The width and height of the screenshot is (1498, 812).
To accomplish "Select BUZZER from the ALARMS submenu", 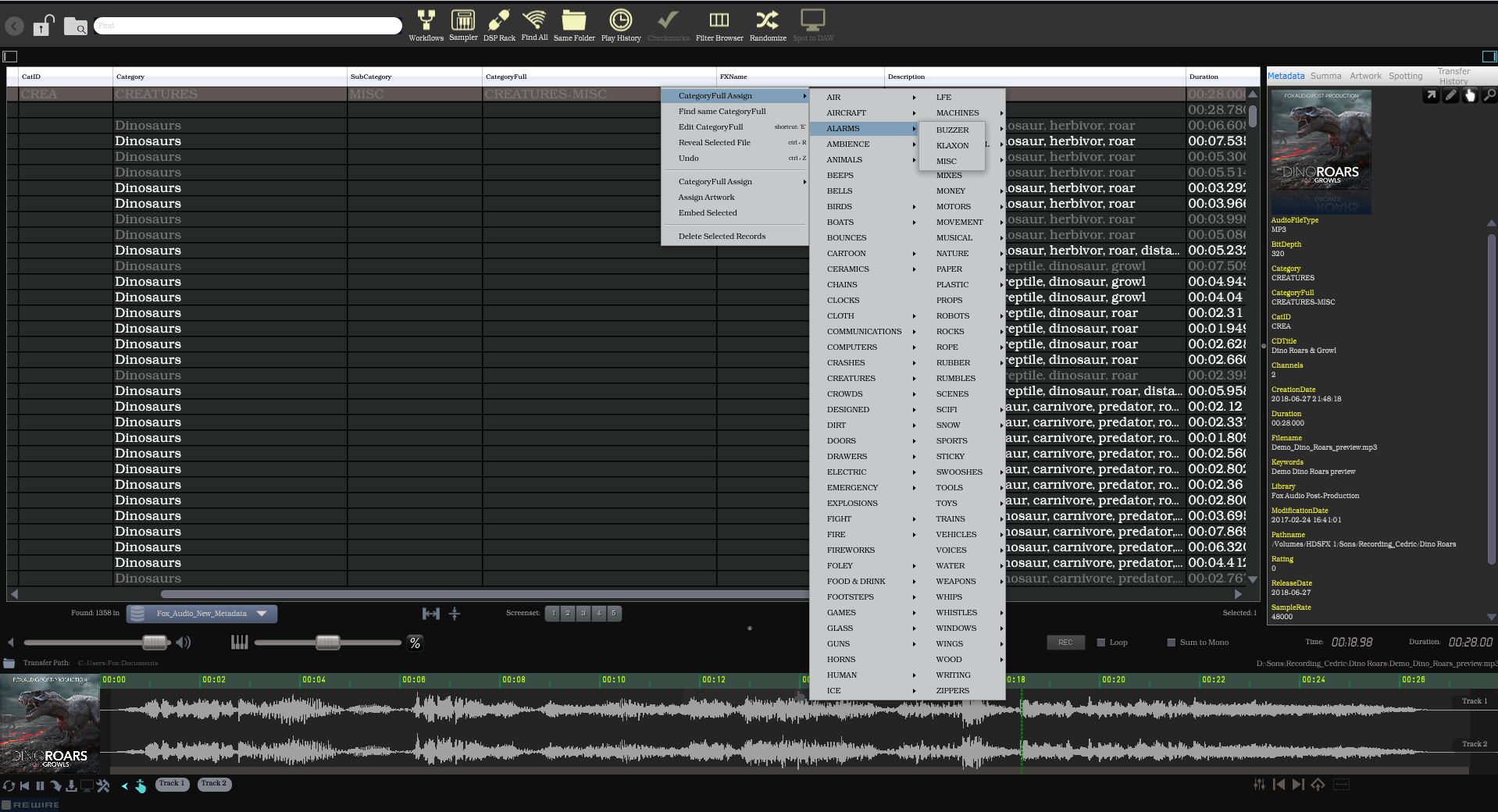I will (x=952, y=130).
